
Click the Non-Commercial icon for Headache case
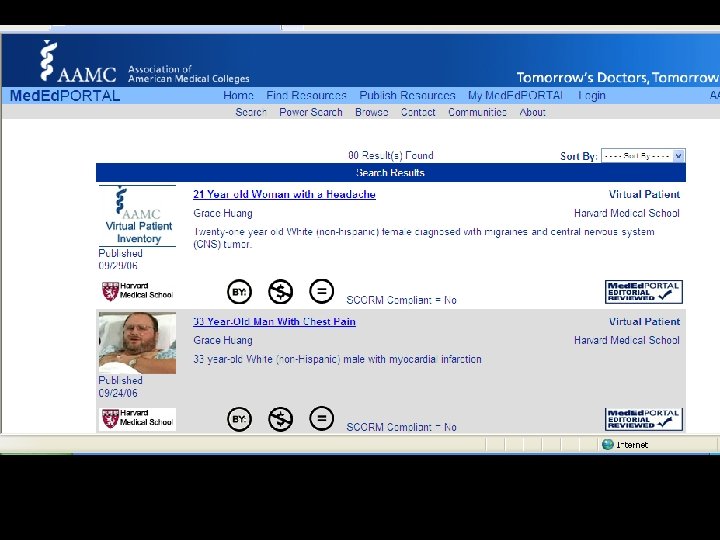tap(281, 292)
